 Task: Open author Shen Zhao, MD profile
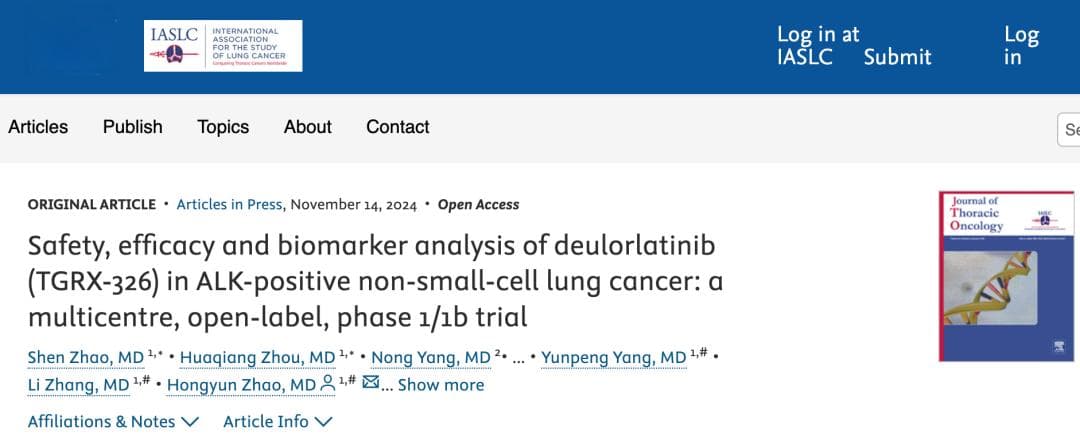click(85, 358)
